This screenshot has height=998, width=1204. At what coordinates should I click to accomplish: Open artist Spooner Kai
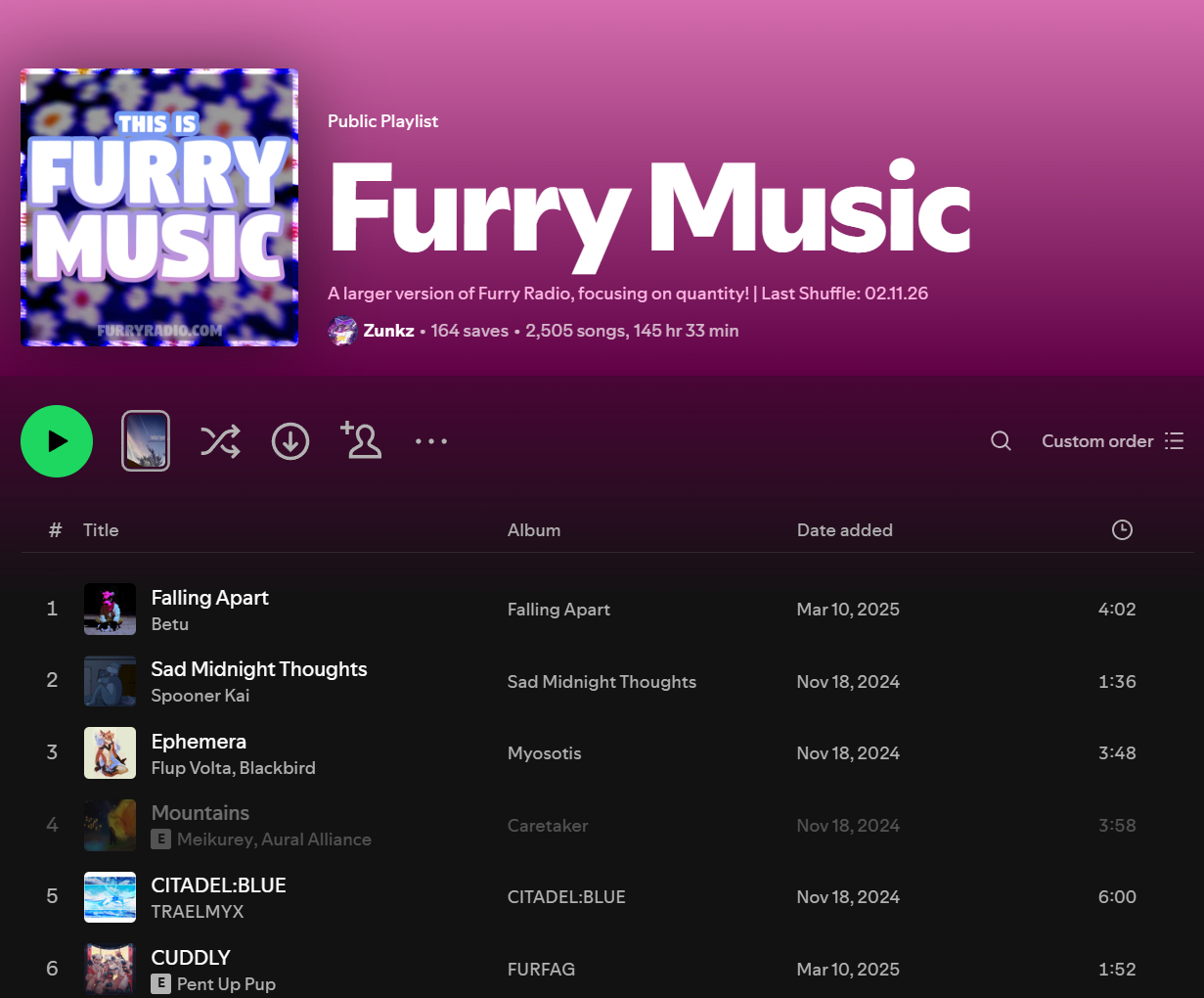201,696
